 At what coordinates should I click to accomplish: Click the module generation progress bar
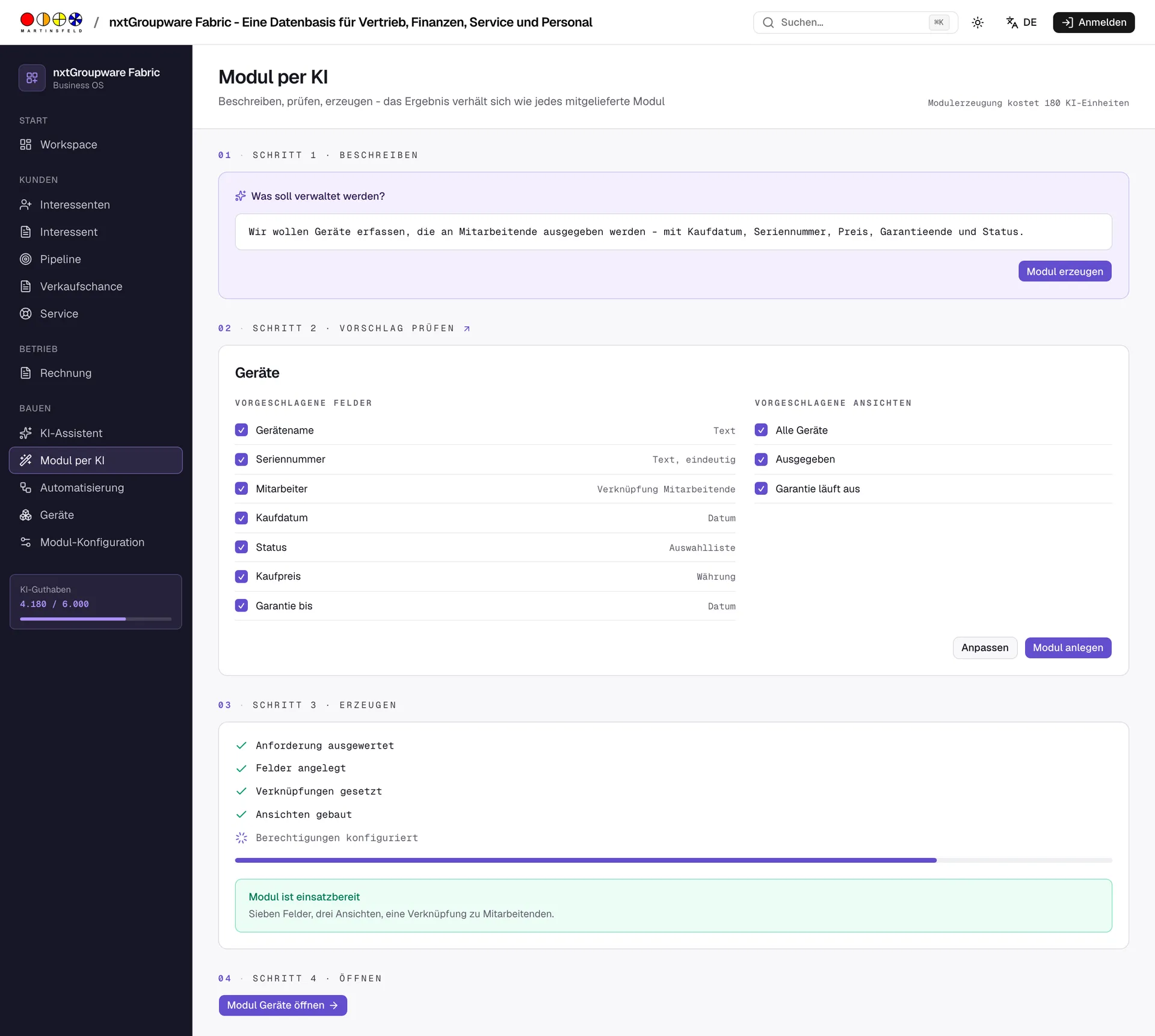coord(673,860)
